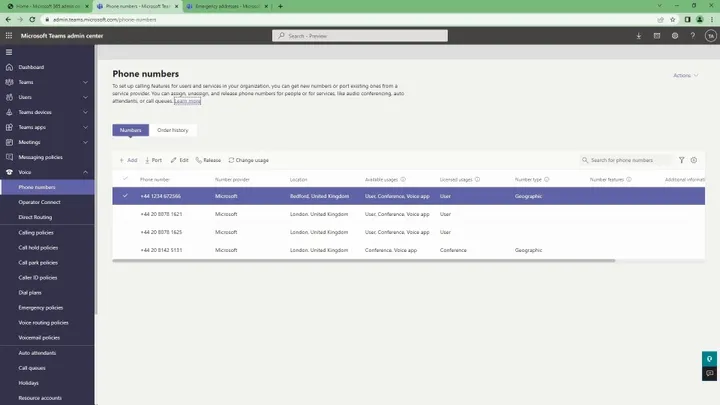
Task: Click the info icon beside Number features
Action: [629, 180]
